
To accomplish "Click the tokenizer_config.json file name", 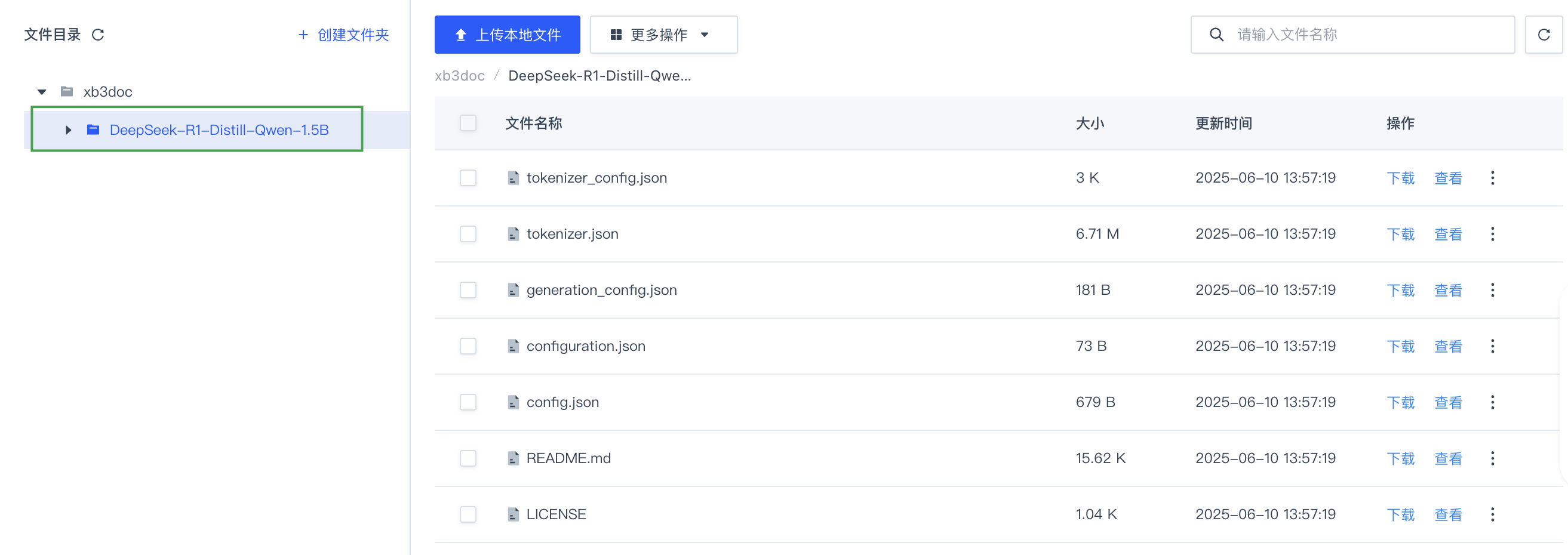I will [597, 178].
